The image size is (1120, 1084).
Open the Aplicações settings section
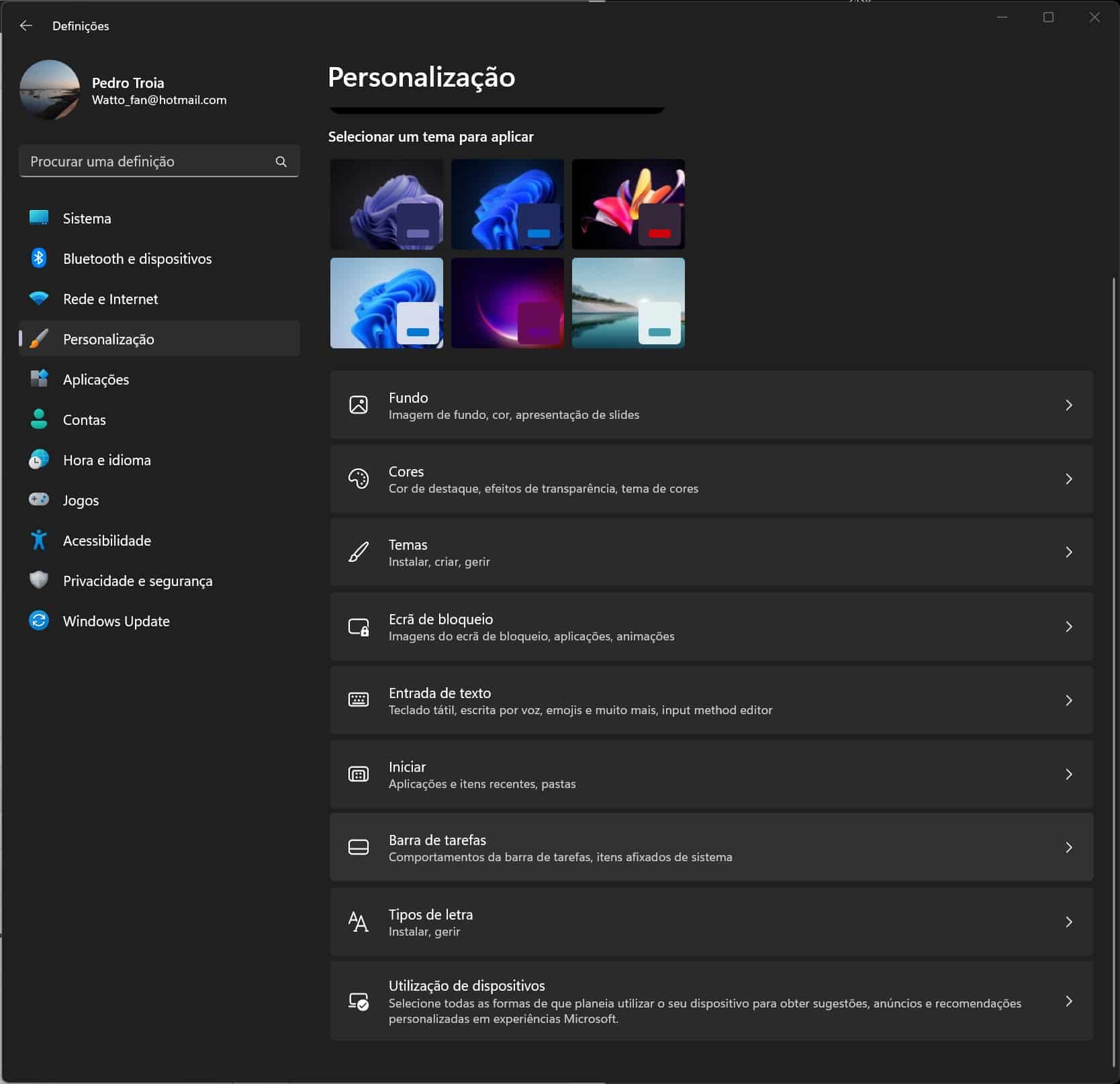[x=160, y=379]
